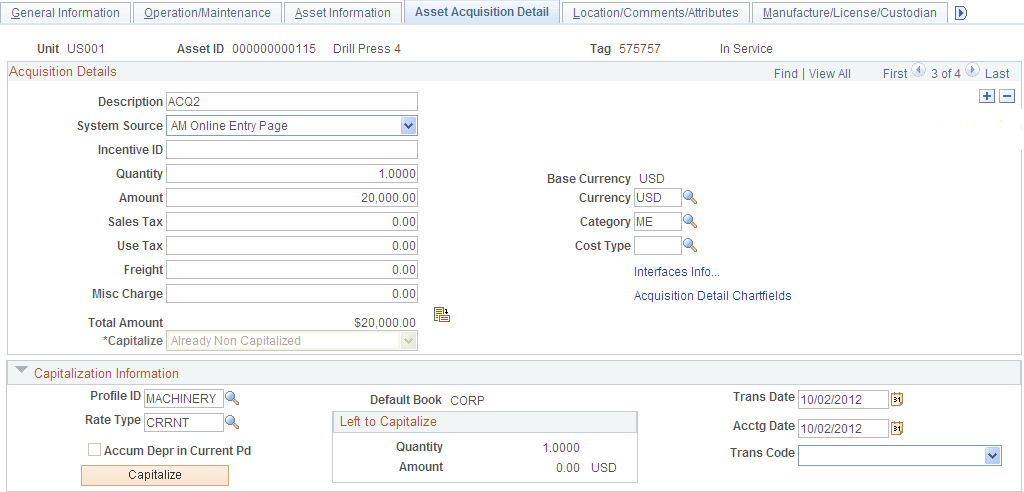1024x492 pixels.
Task: Switch to the Asset Information tab
Action: [x=343, y=12]
